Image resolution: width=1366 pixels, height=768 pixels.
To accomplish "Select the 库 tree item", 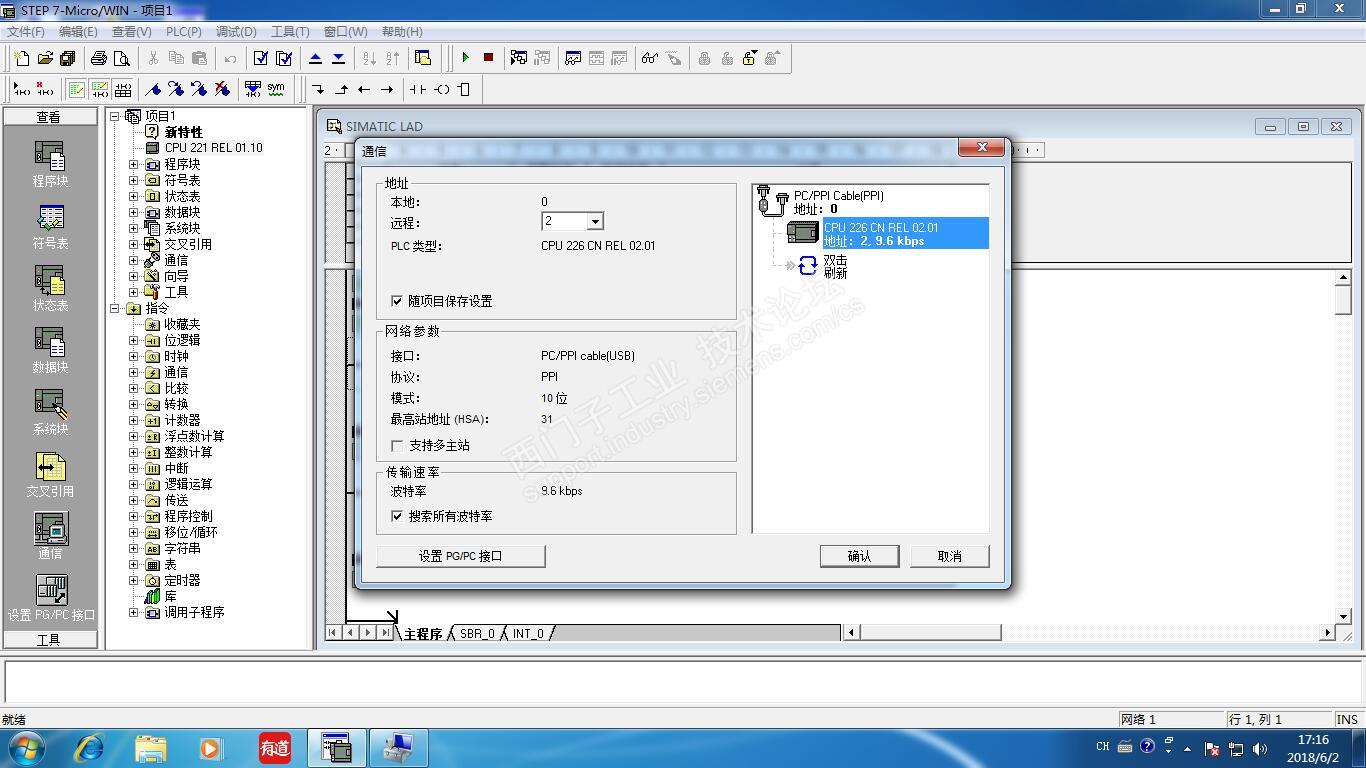I will (170, 596).
